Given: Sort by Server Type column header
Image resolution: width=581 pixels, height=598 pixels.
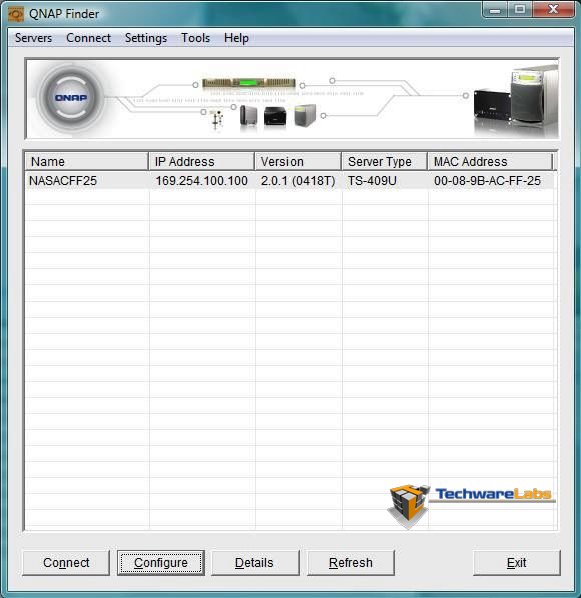Looking at the screenshot, I should [385, 161].
